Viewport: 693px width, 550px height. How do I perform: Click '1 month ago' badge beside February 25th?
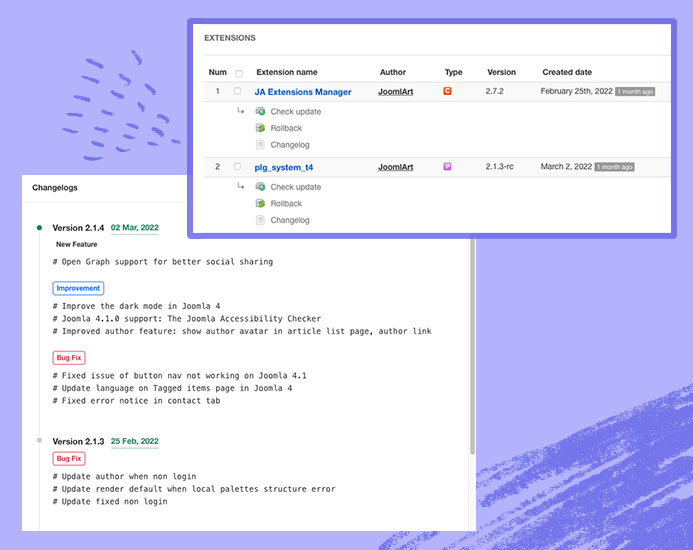point(635,92)
